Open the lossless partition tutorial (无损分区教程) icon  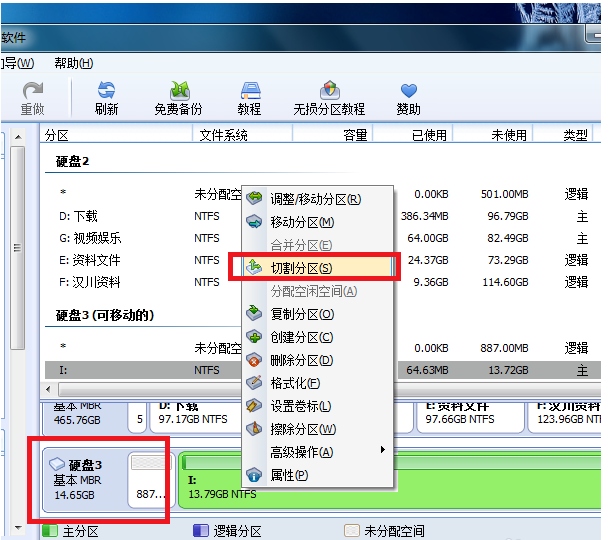pos(330,90)
